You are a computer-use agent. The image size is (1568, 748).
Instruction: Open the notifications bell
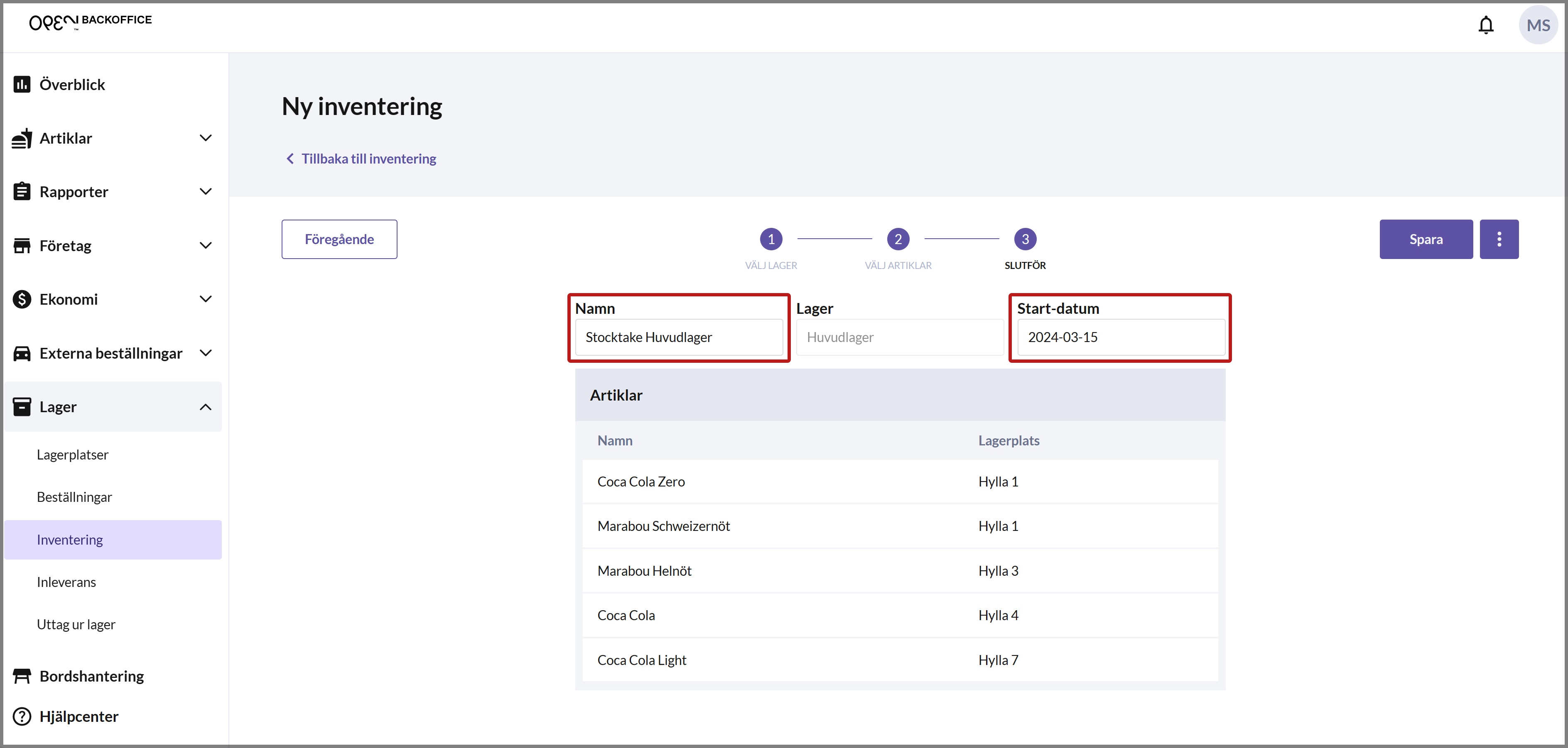[1486, 25]
